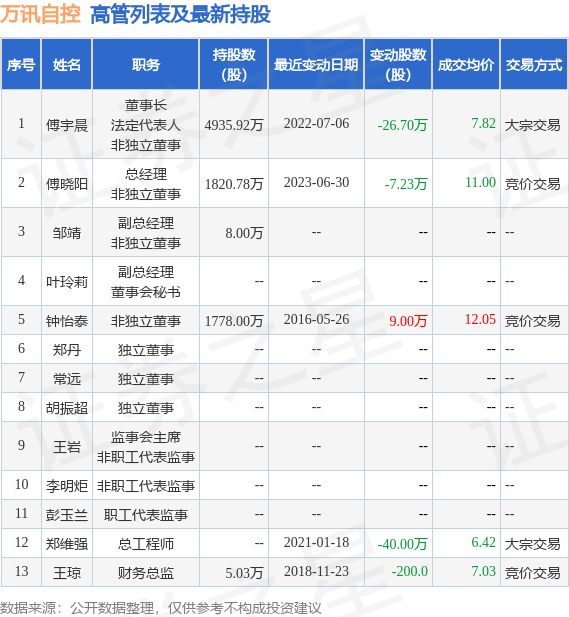Click the change value -7.23万
This screenshot has height=617, width=569.
[x=406, y=184]
